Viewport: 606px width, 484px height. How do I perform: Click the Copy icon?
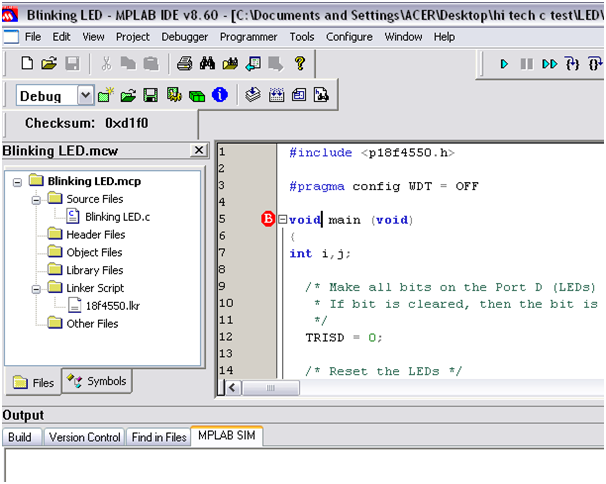pos(128,63)
